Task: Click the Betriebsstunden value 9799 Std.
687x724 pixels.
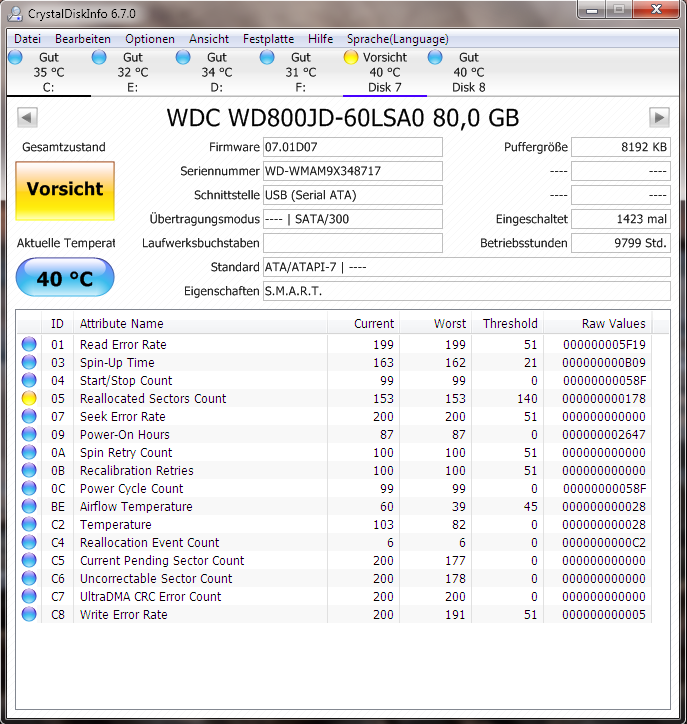Action: click(x=621, y=243)
